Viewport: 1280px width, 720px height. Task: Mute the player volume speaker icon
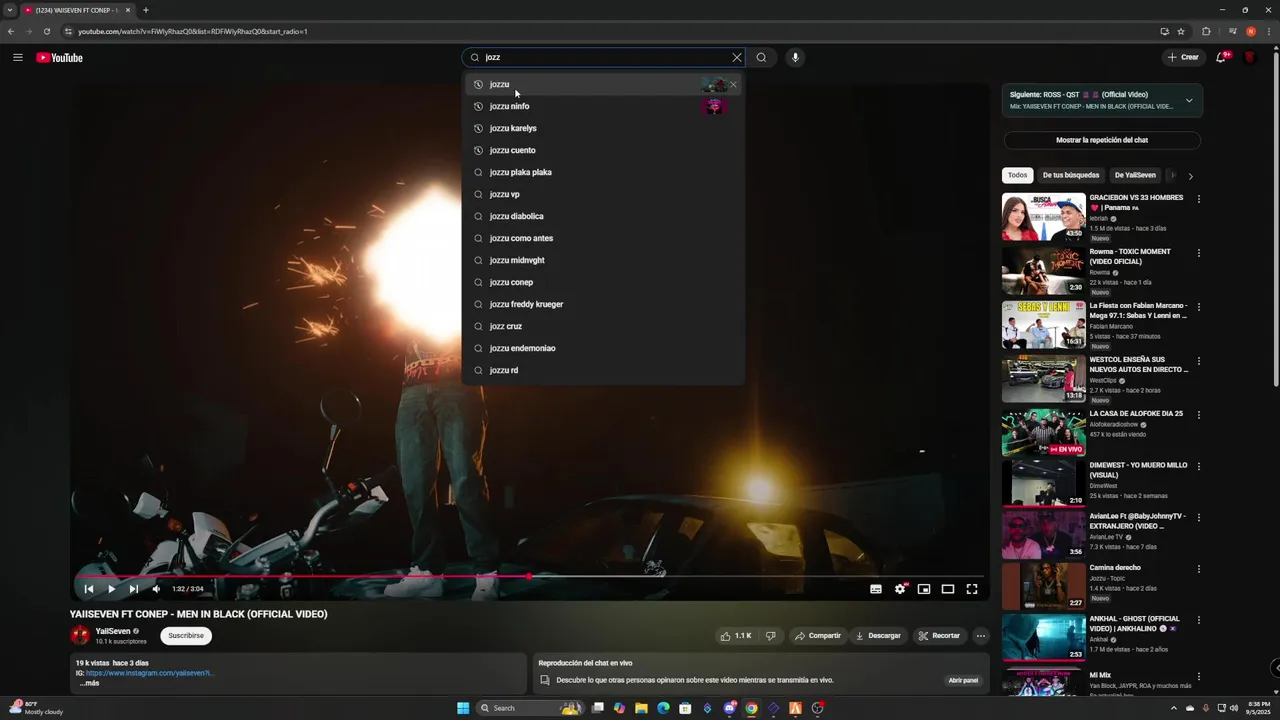click(x=156, y=589)
